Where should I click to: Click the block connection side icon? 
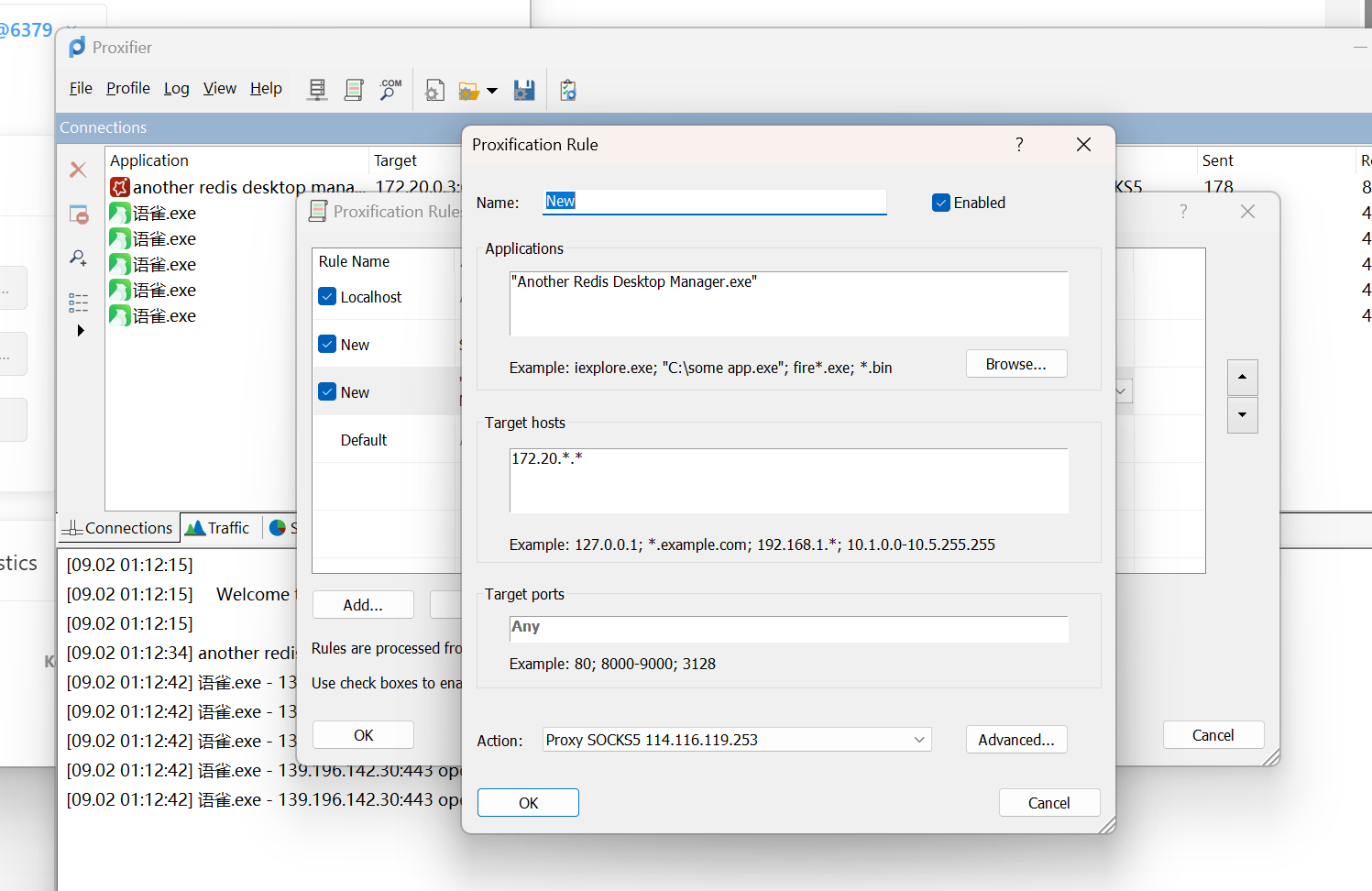[x=79, y=214]
